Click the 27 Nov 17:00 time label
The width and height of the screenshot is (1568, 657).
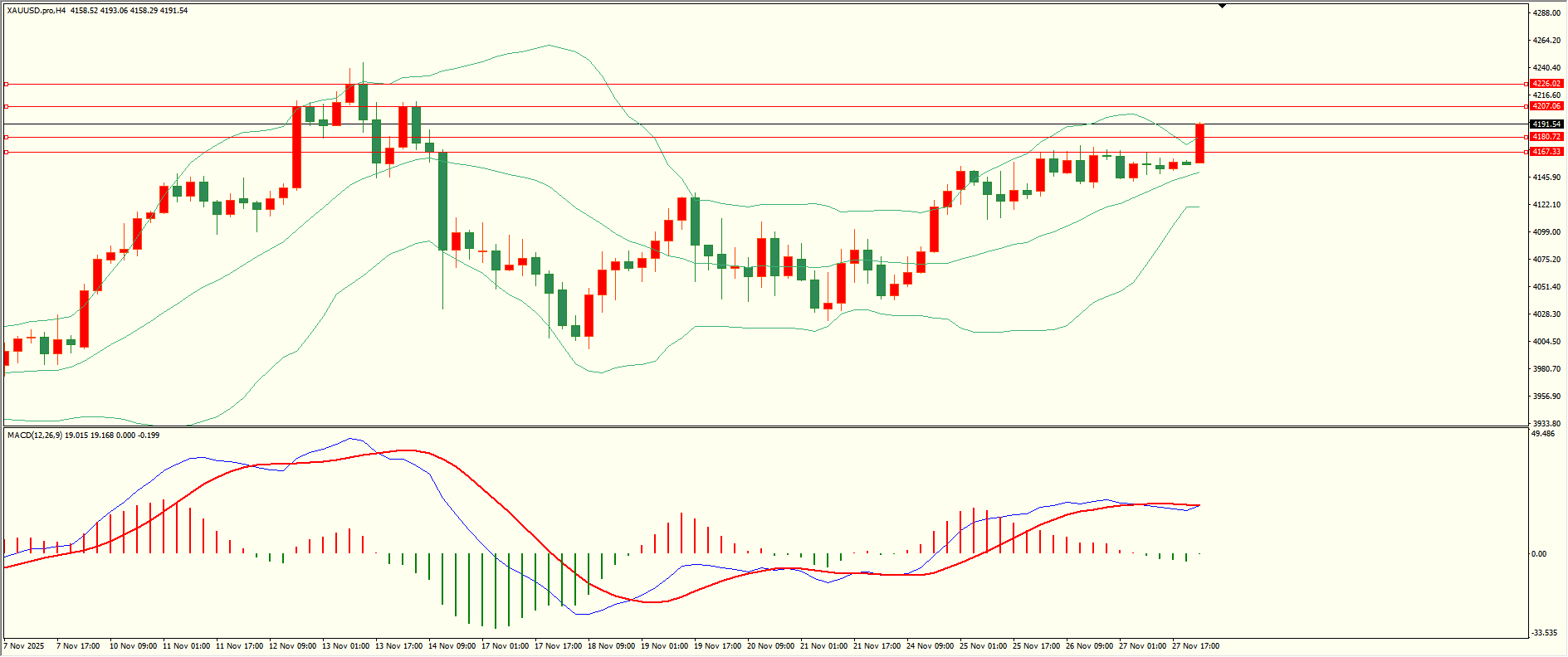point(1195,645)
